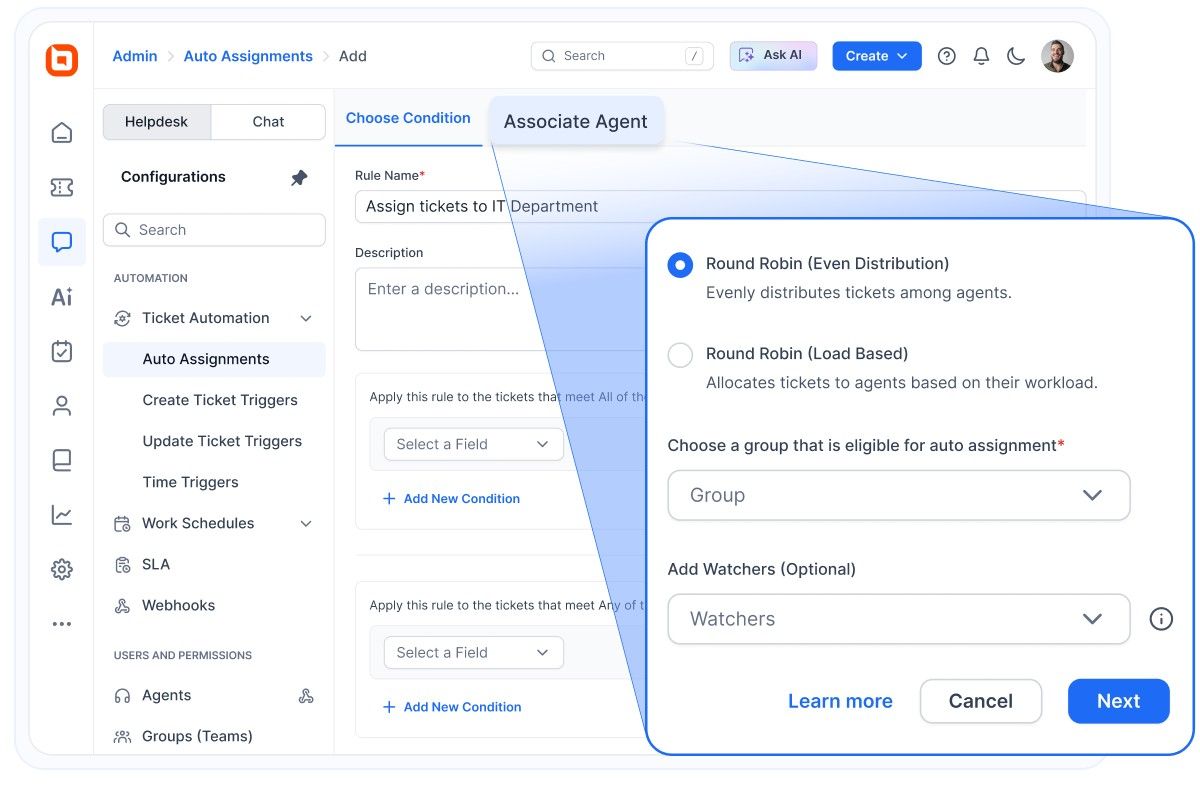Click the reports chart icon in sidebar
1200x800 pixels.
(x=62, y=515)
